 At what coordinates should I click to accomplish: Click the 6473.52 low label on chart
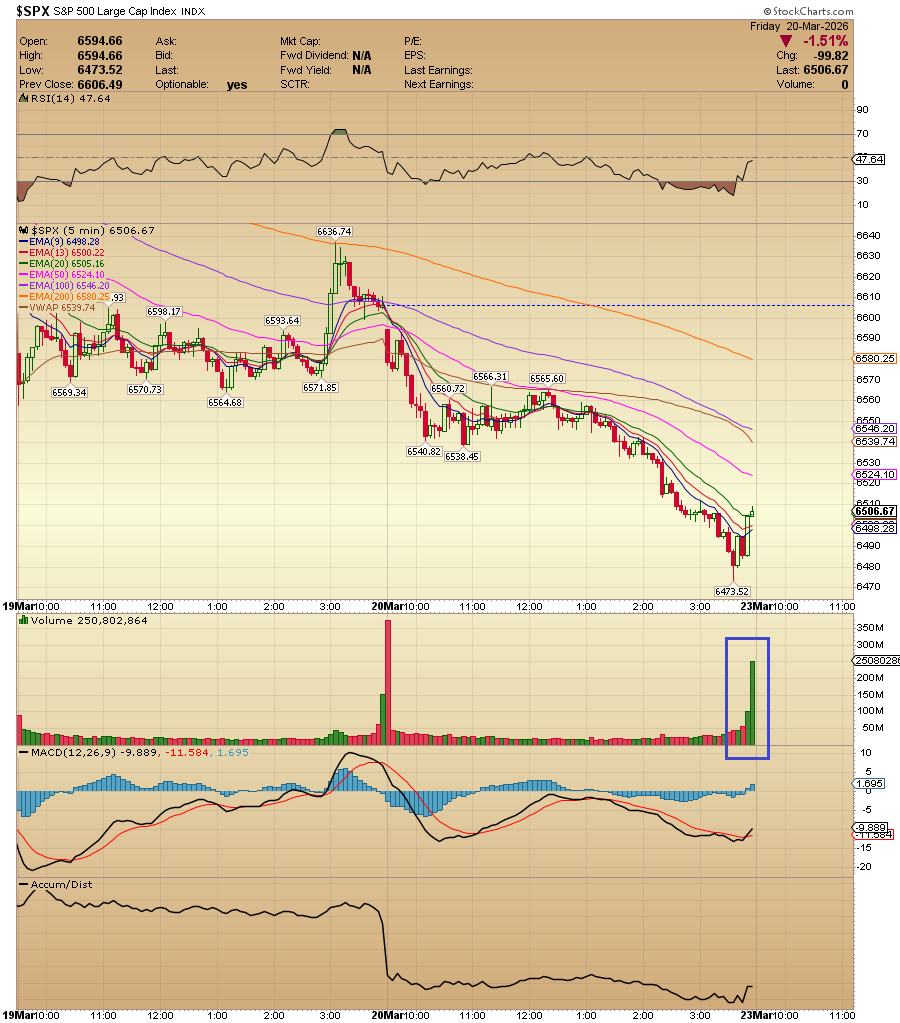(x=732, y=591)
